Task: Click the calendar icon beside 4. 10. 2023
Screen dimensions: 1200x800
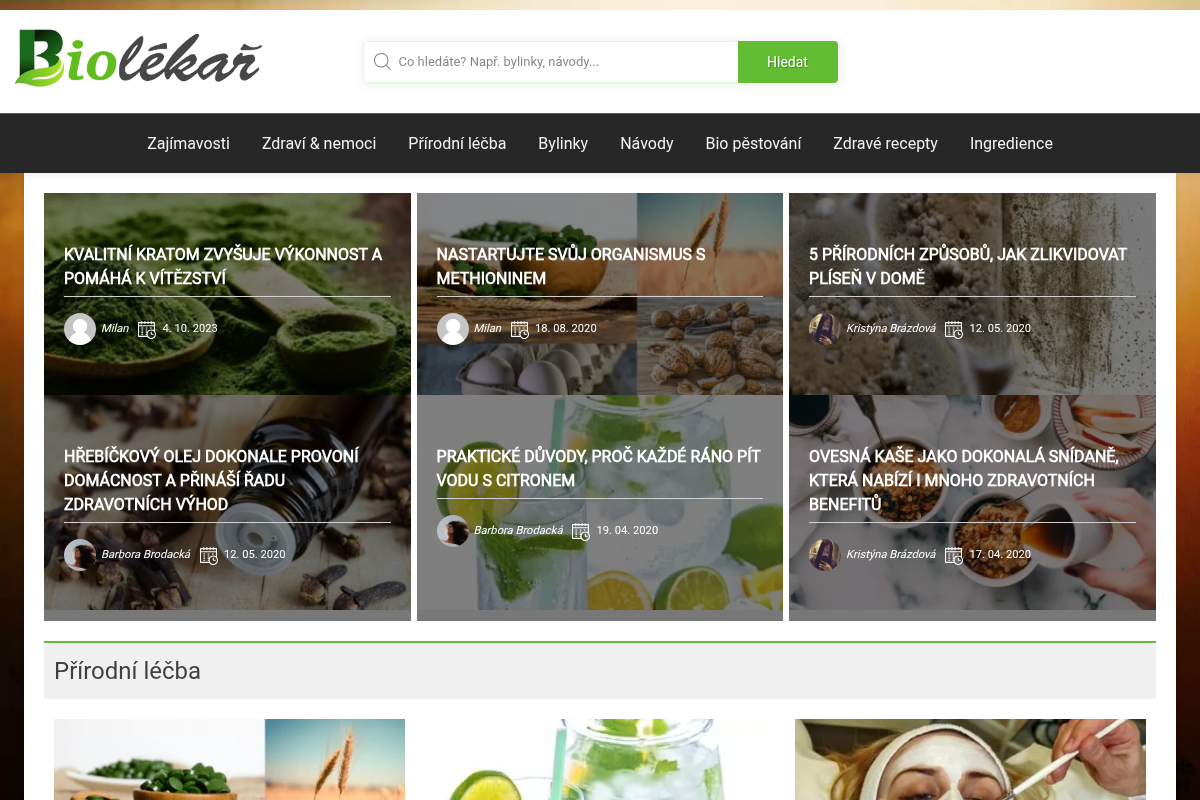Action: coord(147,329)
